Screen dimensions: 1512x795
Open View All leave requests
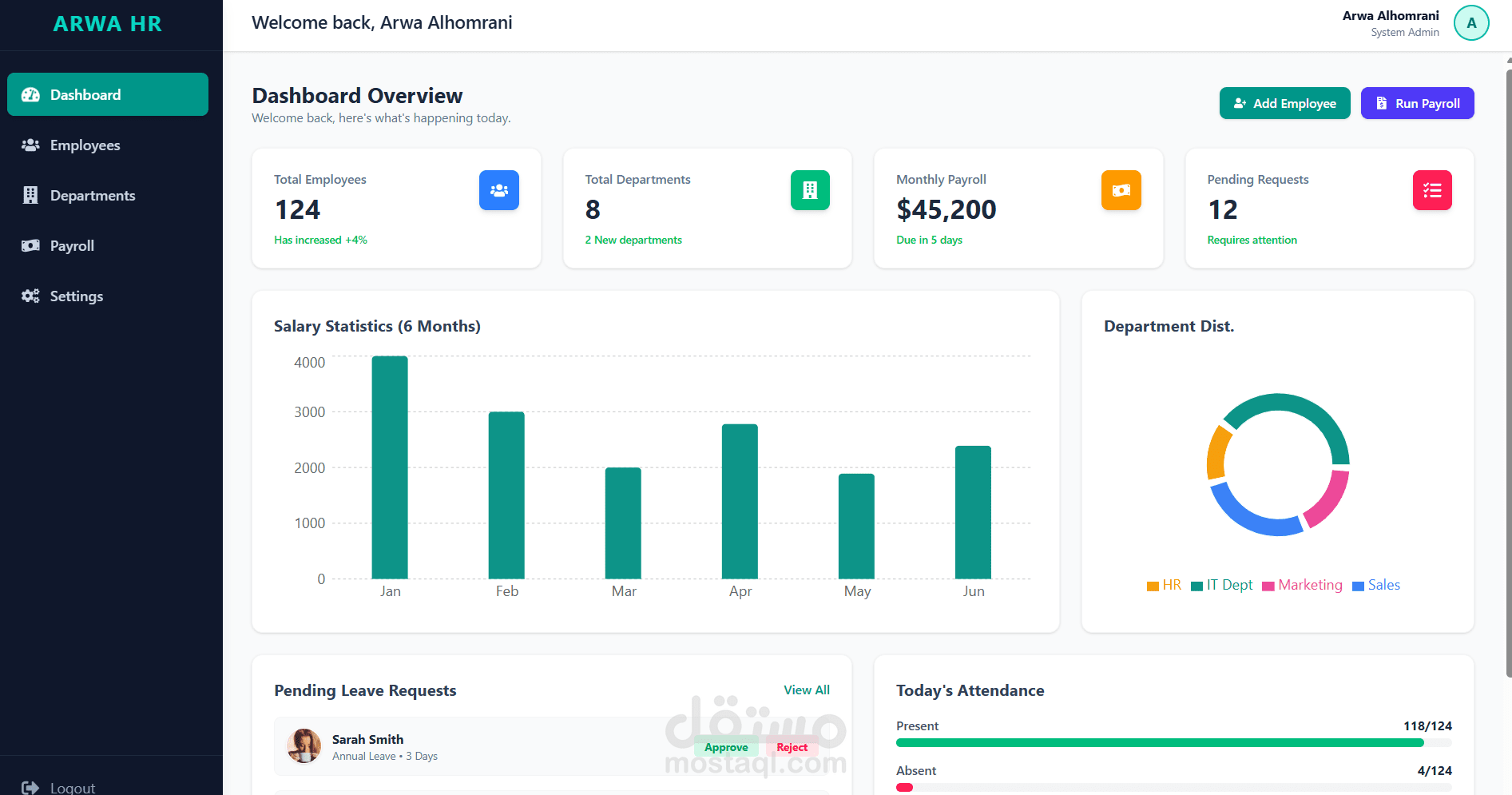[807, 690]
